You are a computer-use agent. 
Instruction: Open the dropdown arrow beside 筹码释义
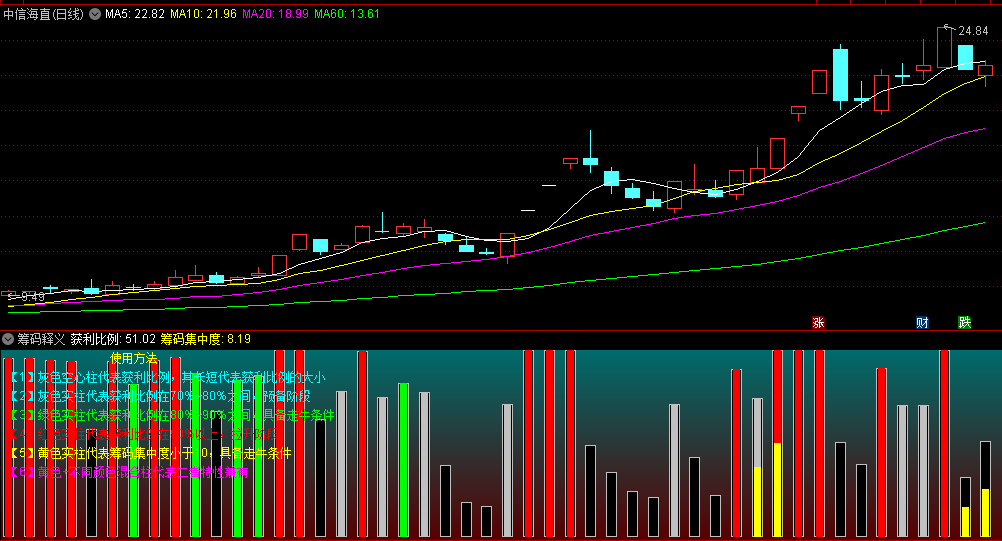[x=8, y=339]
